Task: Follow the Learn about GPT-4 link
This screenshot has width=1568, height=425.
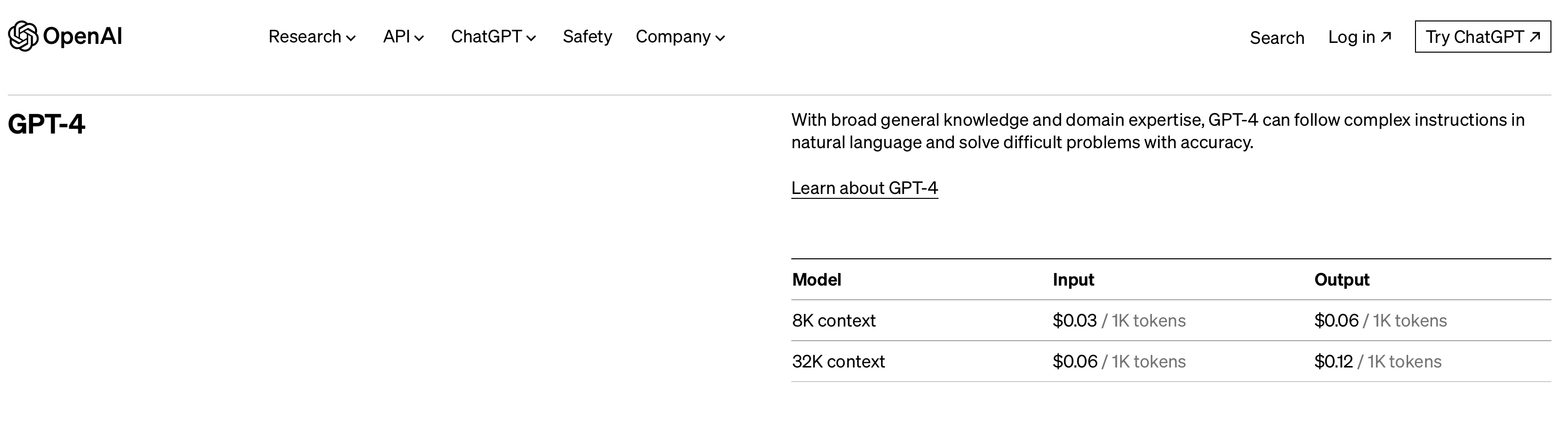Action: tap(864, 188)
